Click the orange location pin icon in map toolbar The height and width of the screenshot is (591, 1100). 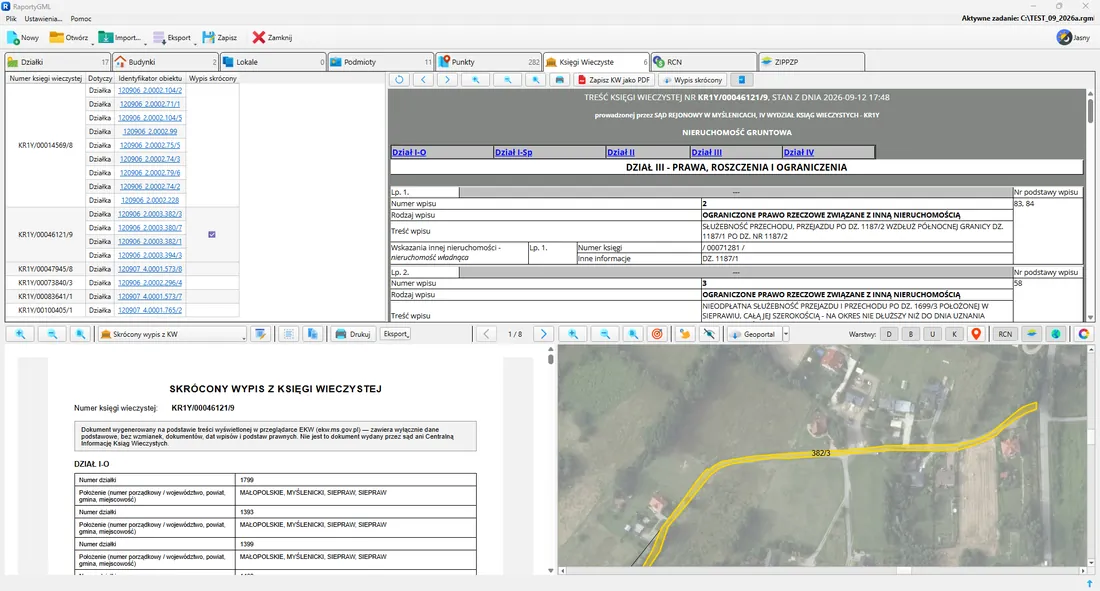pos(976,334)
